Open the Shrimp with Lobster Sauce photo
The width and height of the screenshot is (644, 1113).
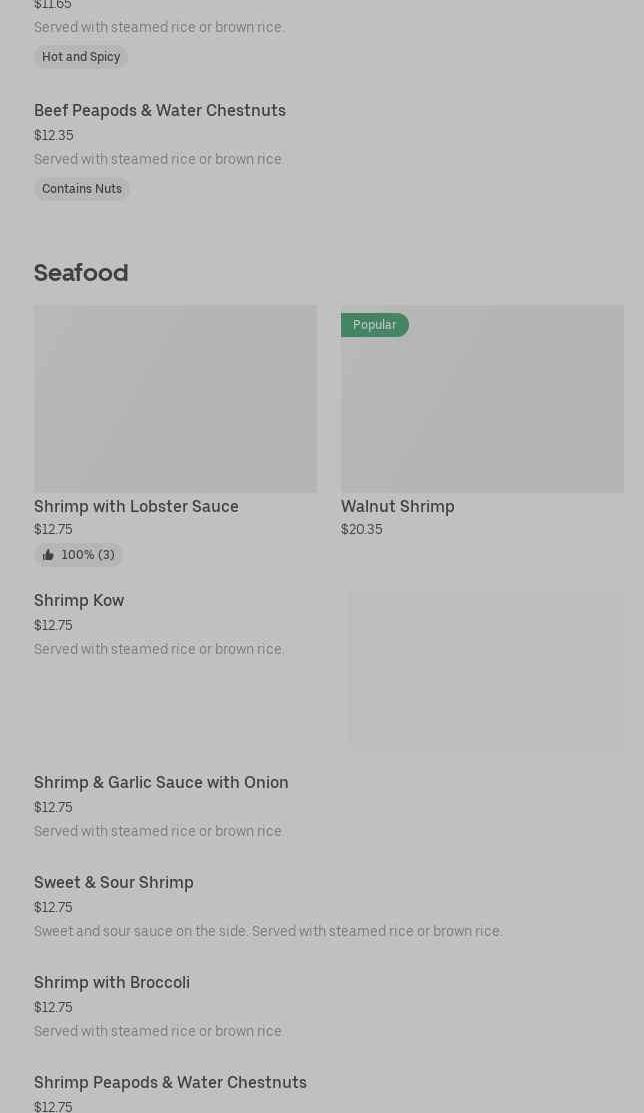click(x=175, y=398)
